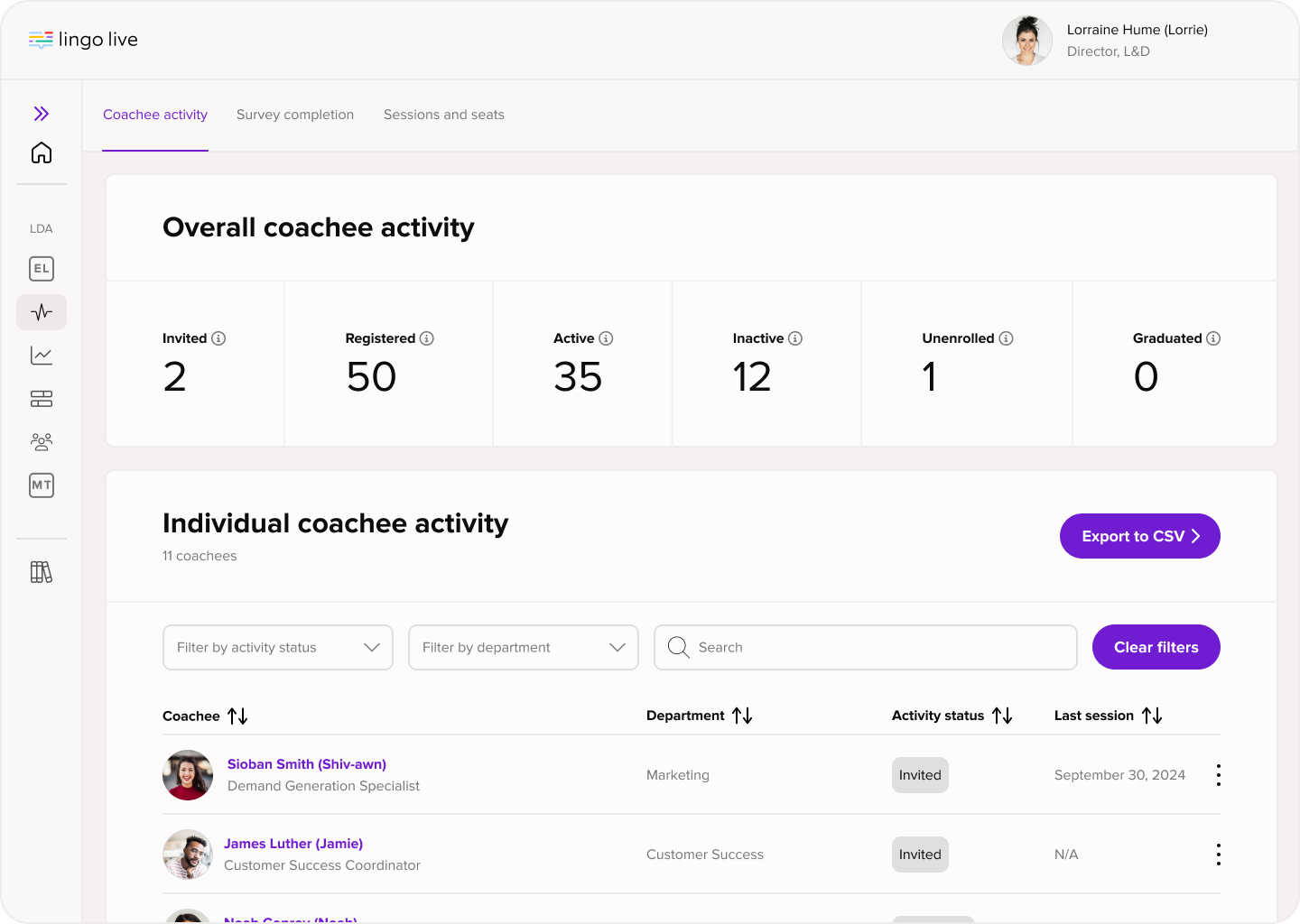This screenshot has height=924, width=1300.
Task: Click the '11 coachees' count text
Action: [x=200, y=556]
